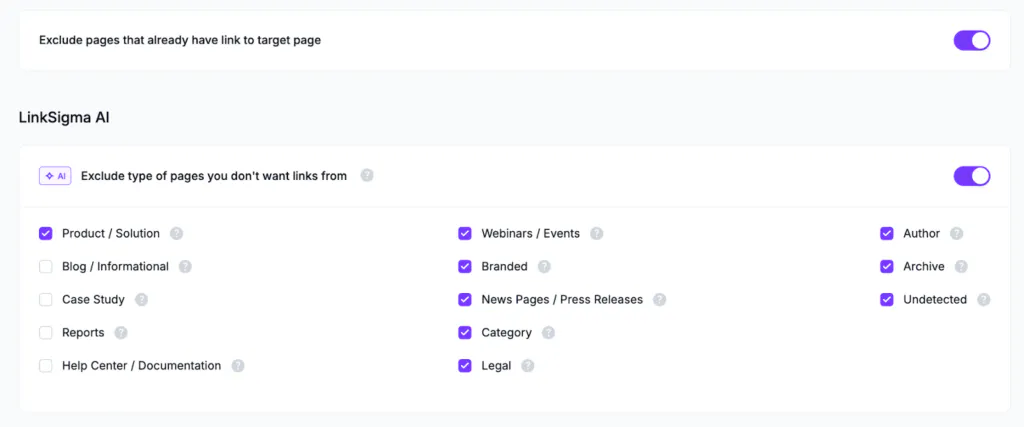Click help icon next to Webinars / Events

coord(597,234)
